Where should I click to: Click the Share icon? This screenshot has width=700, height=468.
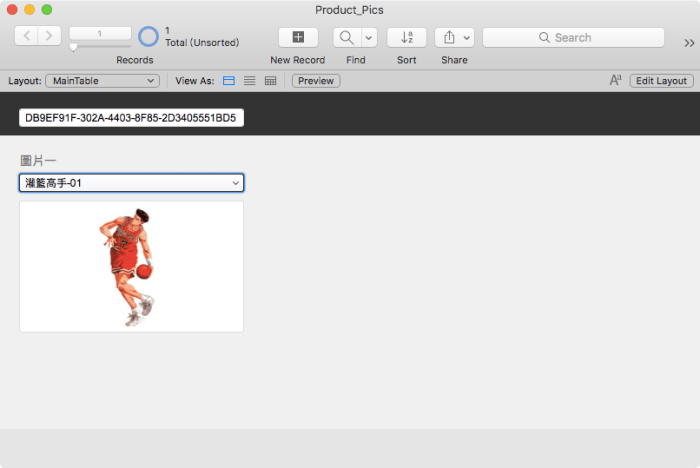click(x=448, y=37)
